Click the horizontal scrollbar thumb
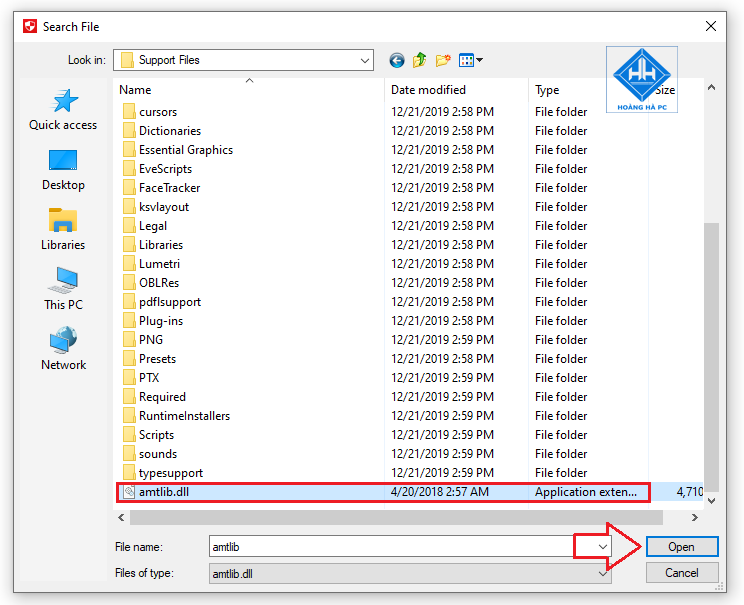Viewport: 744px width, 605px height. [396, 518]
